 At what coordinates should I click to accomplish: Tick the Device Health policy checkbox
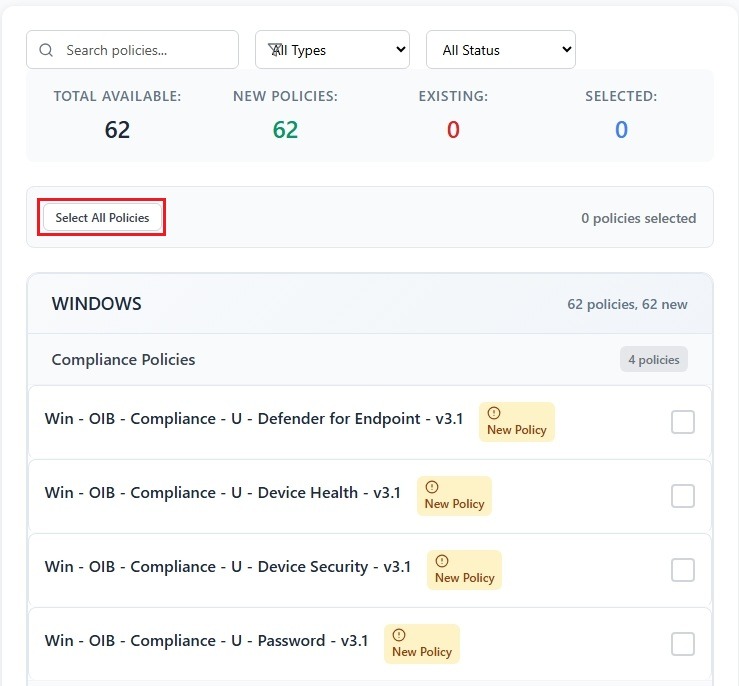682,496
